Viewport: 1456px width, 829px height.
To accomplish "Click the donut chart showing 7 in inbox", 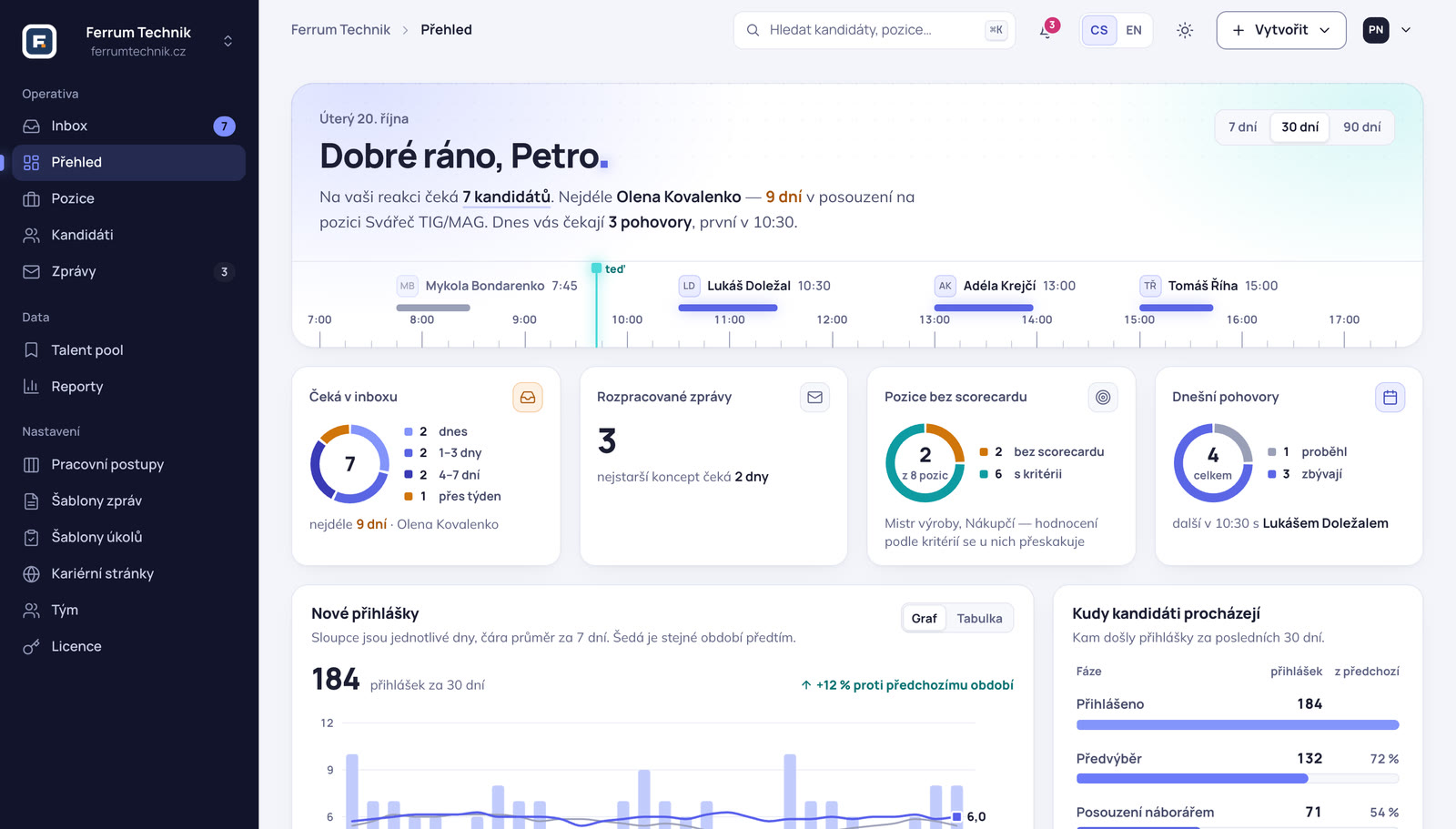I will point(349,464).
